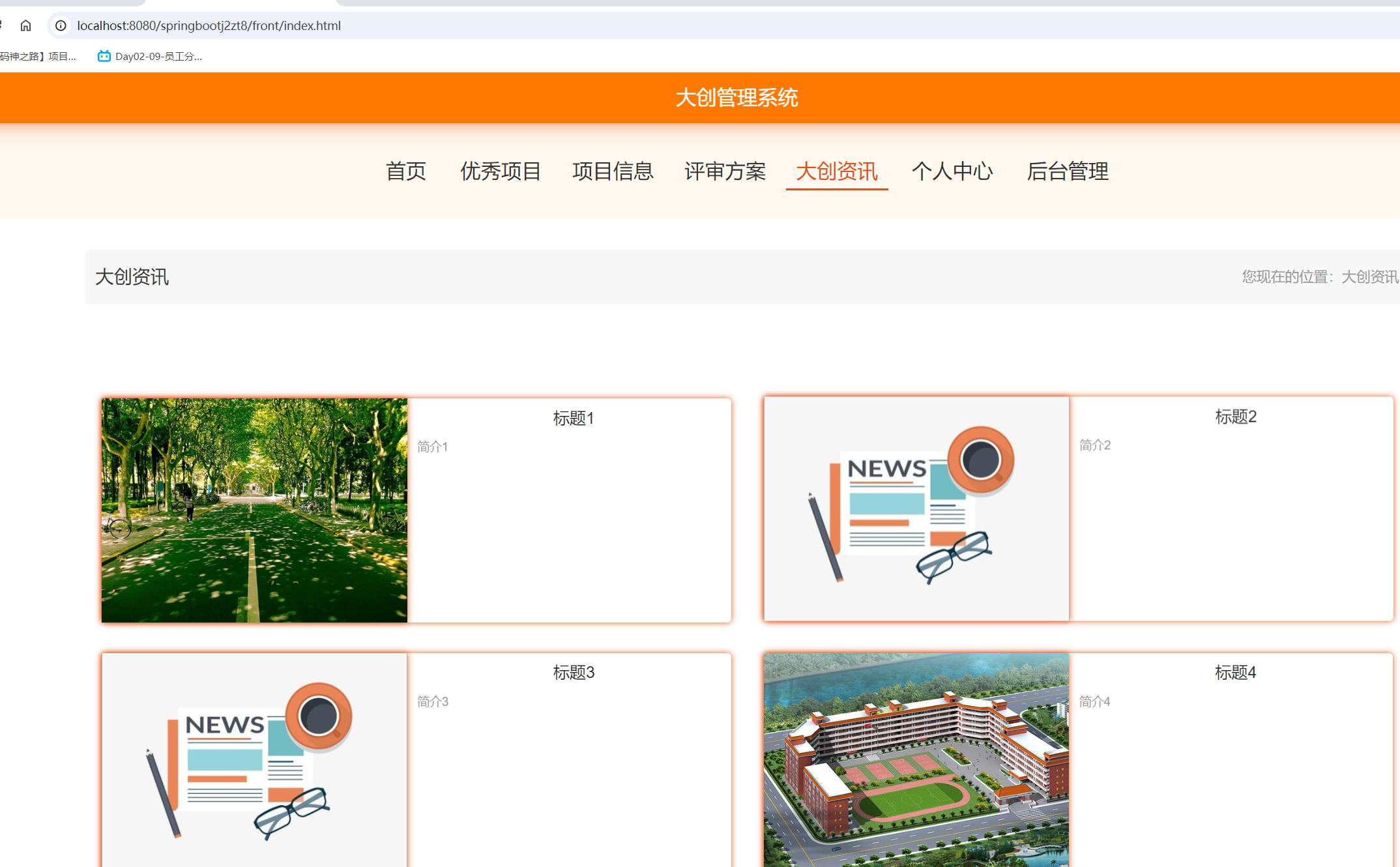
Task: Open the 标题1 news title
Action: [574, 419]
